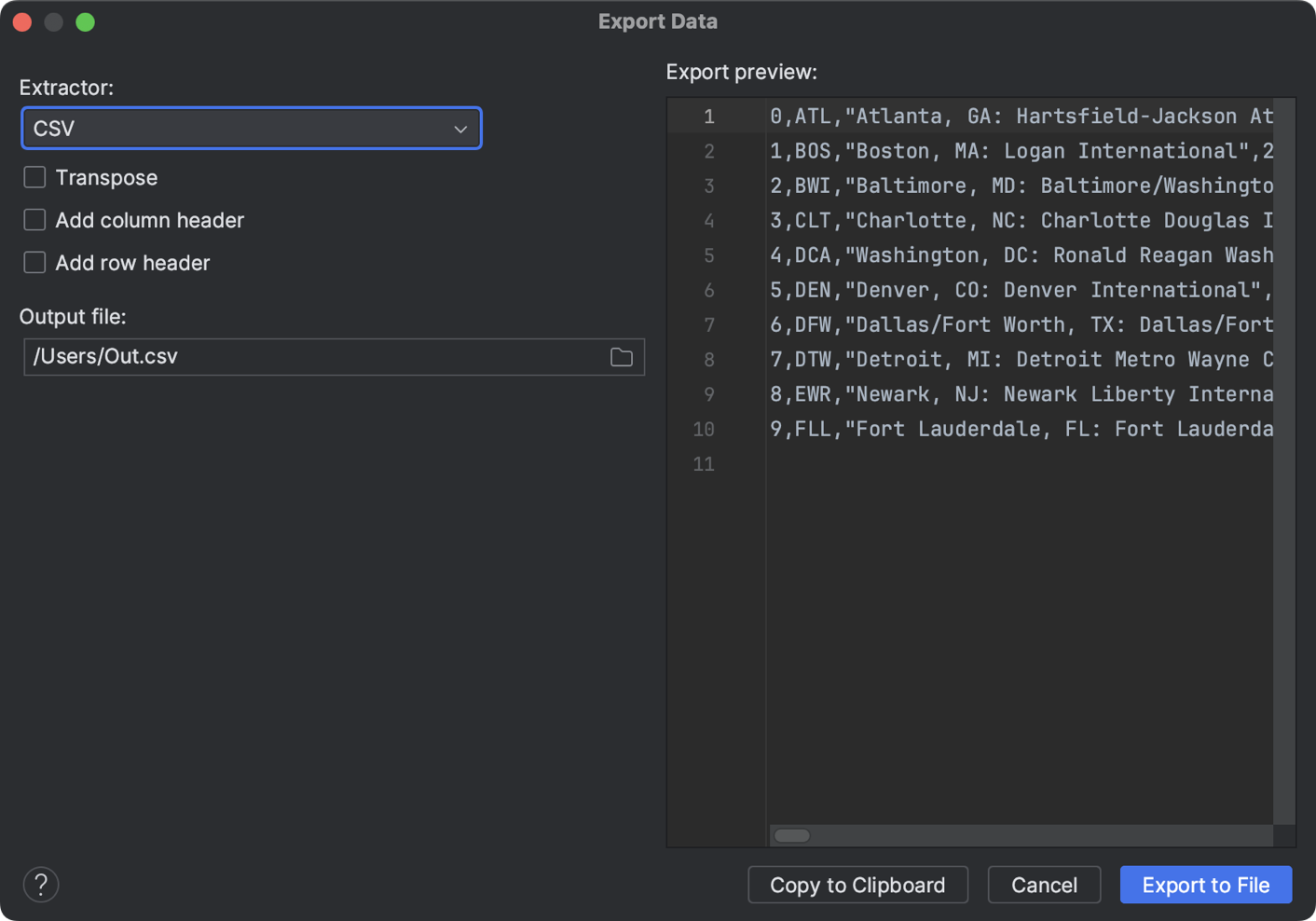
Task: Enable the Transpose checkbox
Action: [x=34, y=177]
